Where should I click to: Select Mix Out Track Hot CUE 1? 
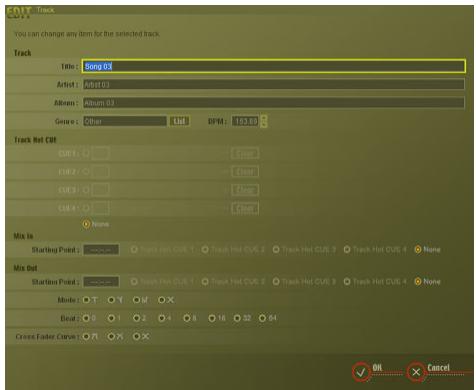pos(134,282)
